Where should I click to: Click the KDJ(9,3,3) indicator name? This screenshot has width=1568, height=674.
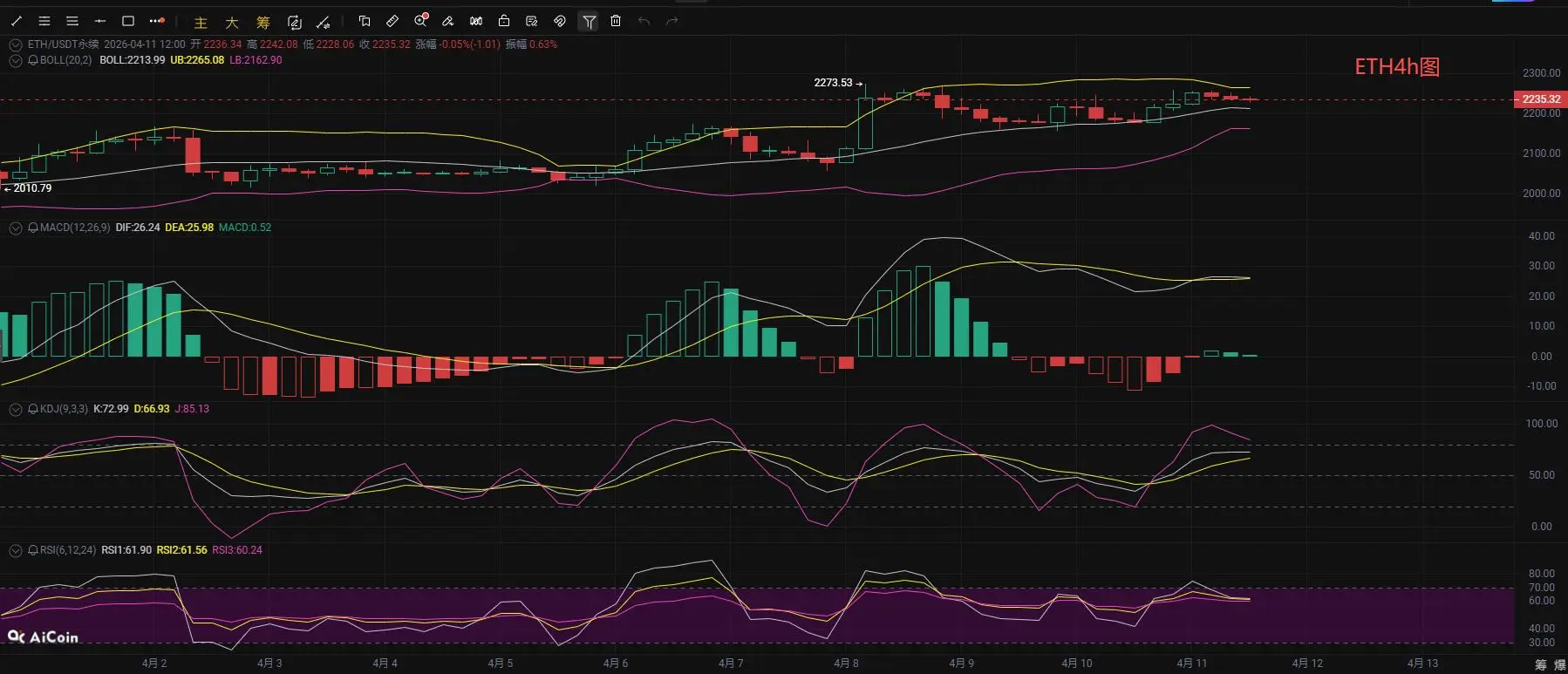click(x=64, y=409)
